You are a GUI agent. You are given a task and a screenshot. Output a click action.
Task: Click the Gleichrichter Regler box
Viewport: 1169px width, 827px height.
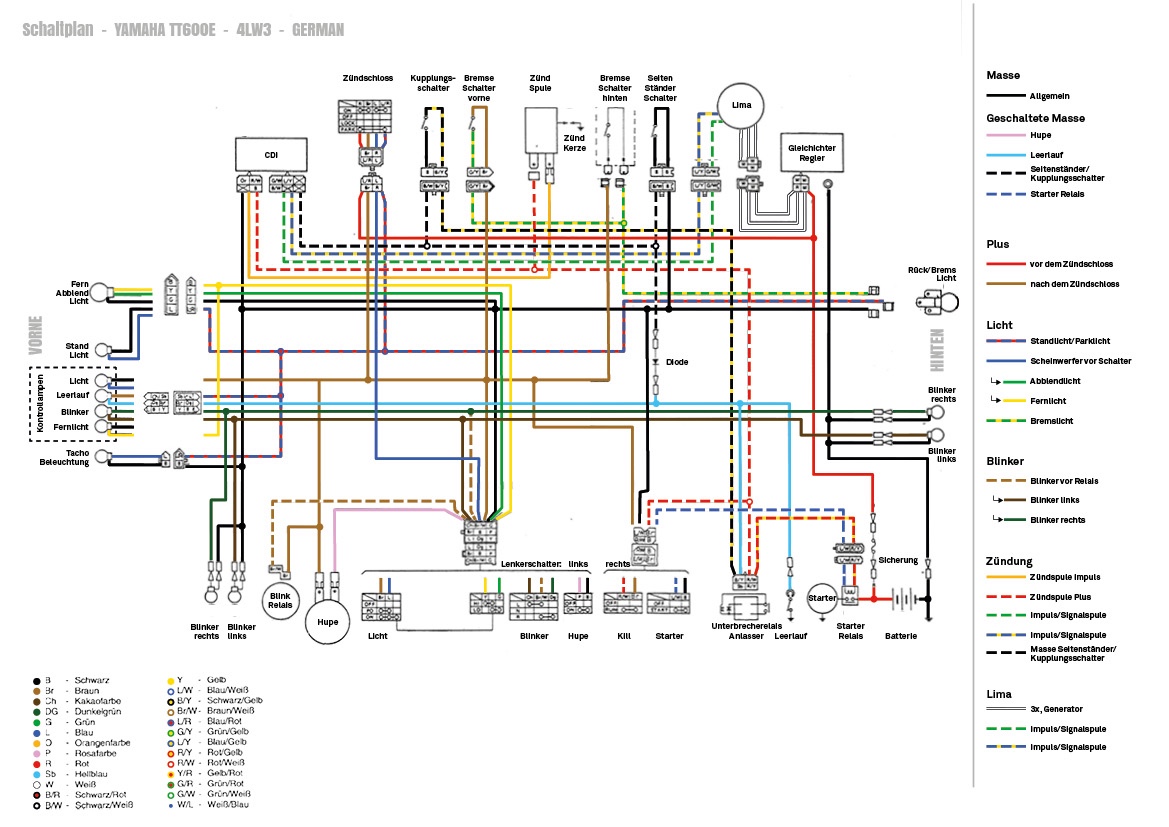(x=811, y=153)
